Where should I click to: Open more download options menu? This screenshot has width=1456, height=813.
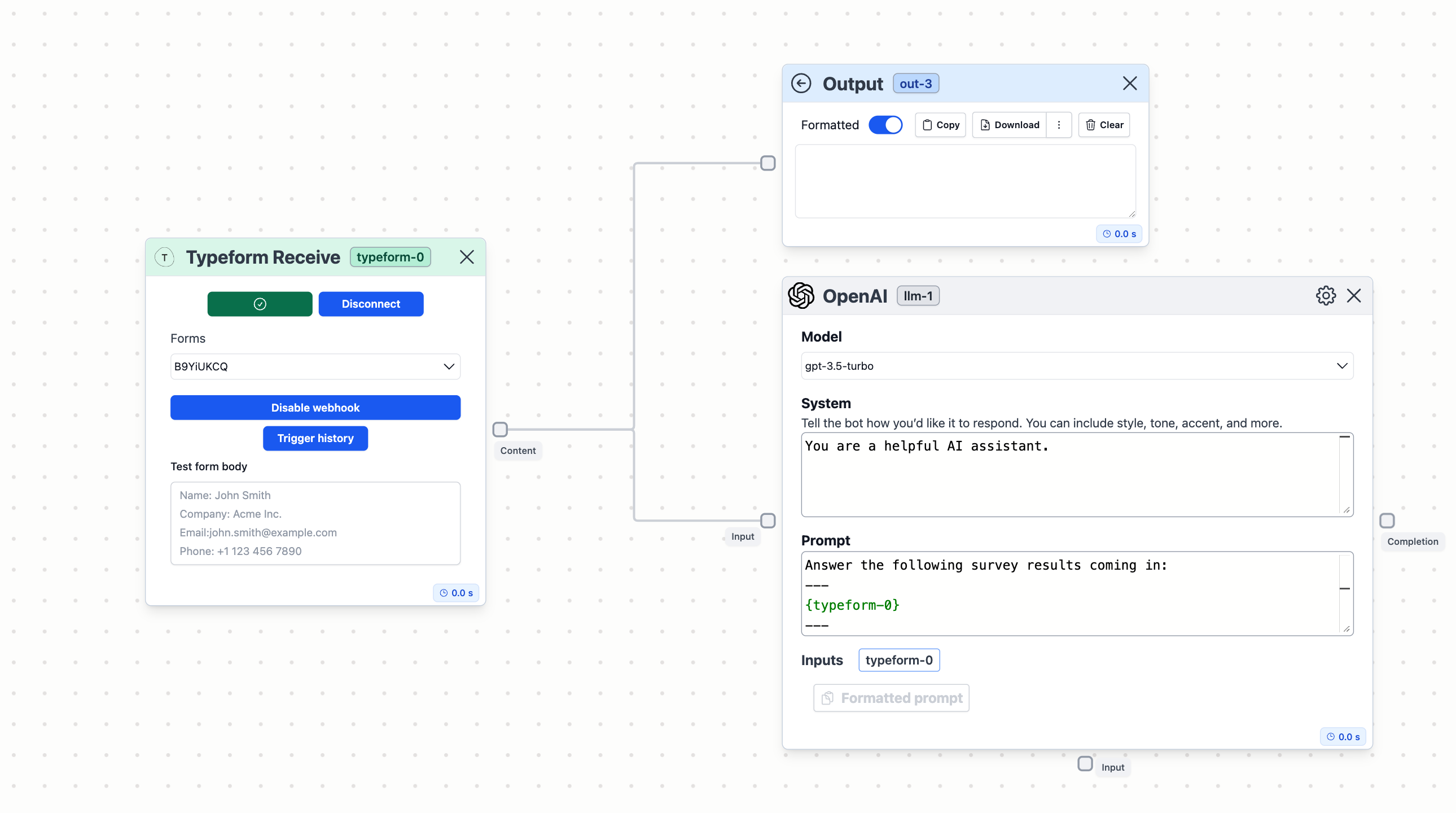pyautogui.click(x=1059, y=125)
